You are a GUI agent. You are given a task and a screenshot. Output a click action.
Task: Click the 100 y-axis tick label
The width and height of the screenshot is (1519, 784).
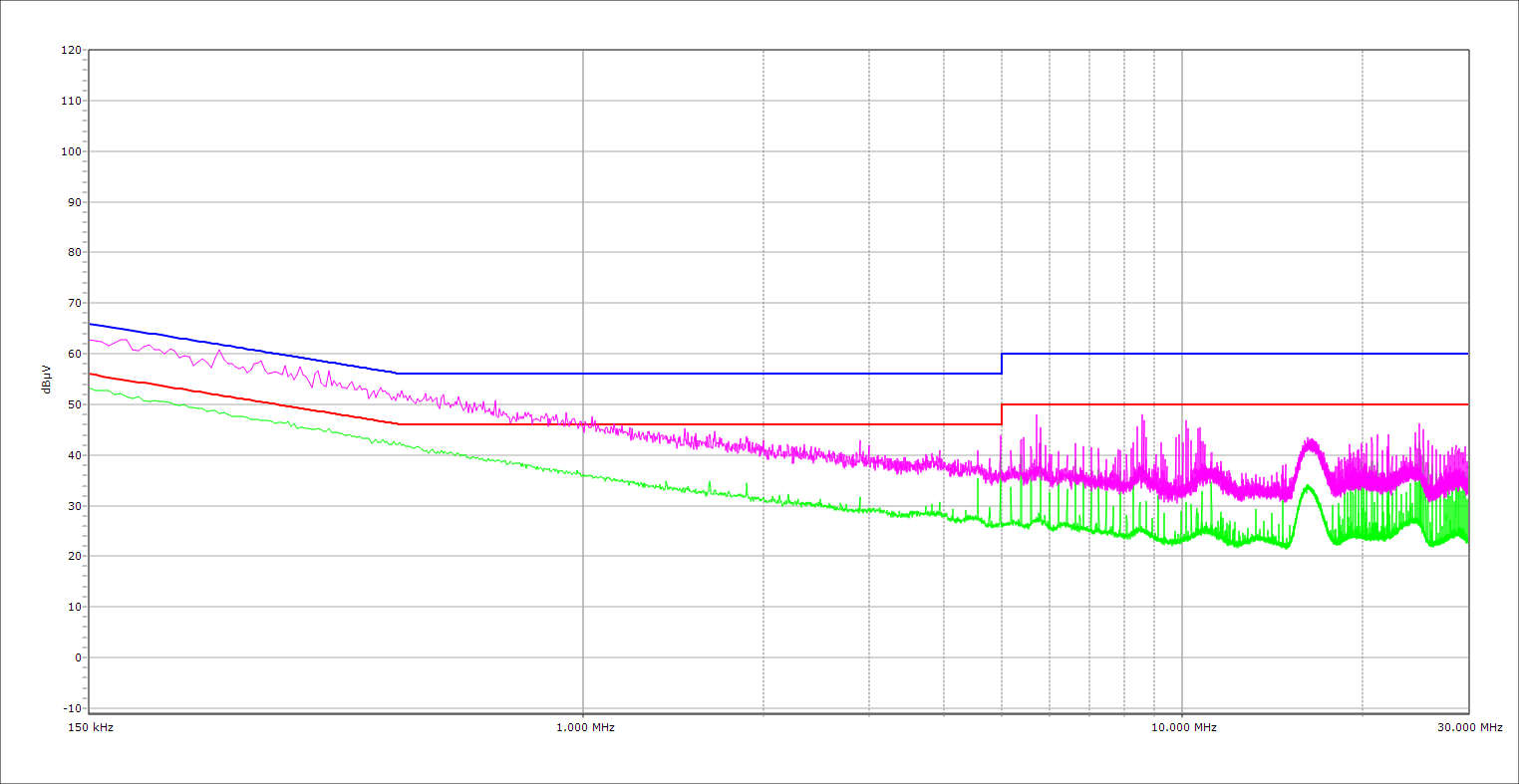(71, 151)
